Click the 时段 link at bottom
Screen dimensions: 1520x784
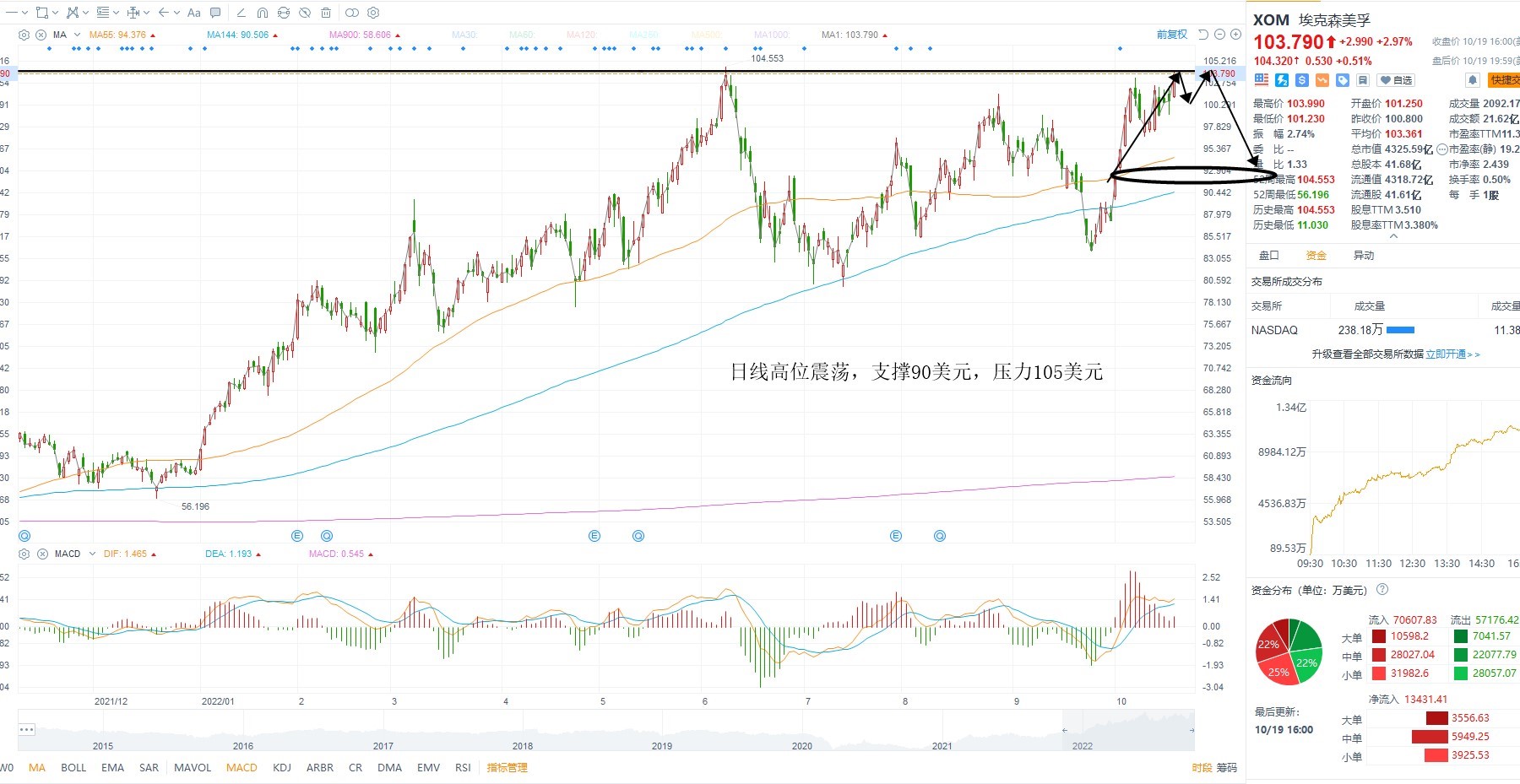pos(1202,767)
